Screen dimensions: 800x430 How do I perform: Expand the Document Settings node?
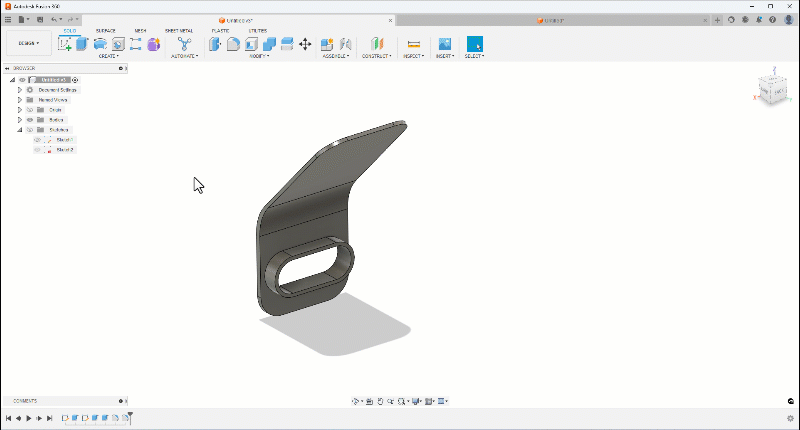pyautogui.click(x=19, y=90)
